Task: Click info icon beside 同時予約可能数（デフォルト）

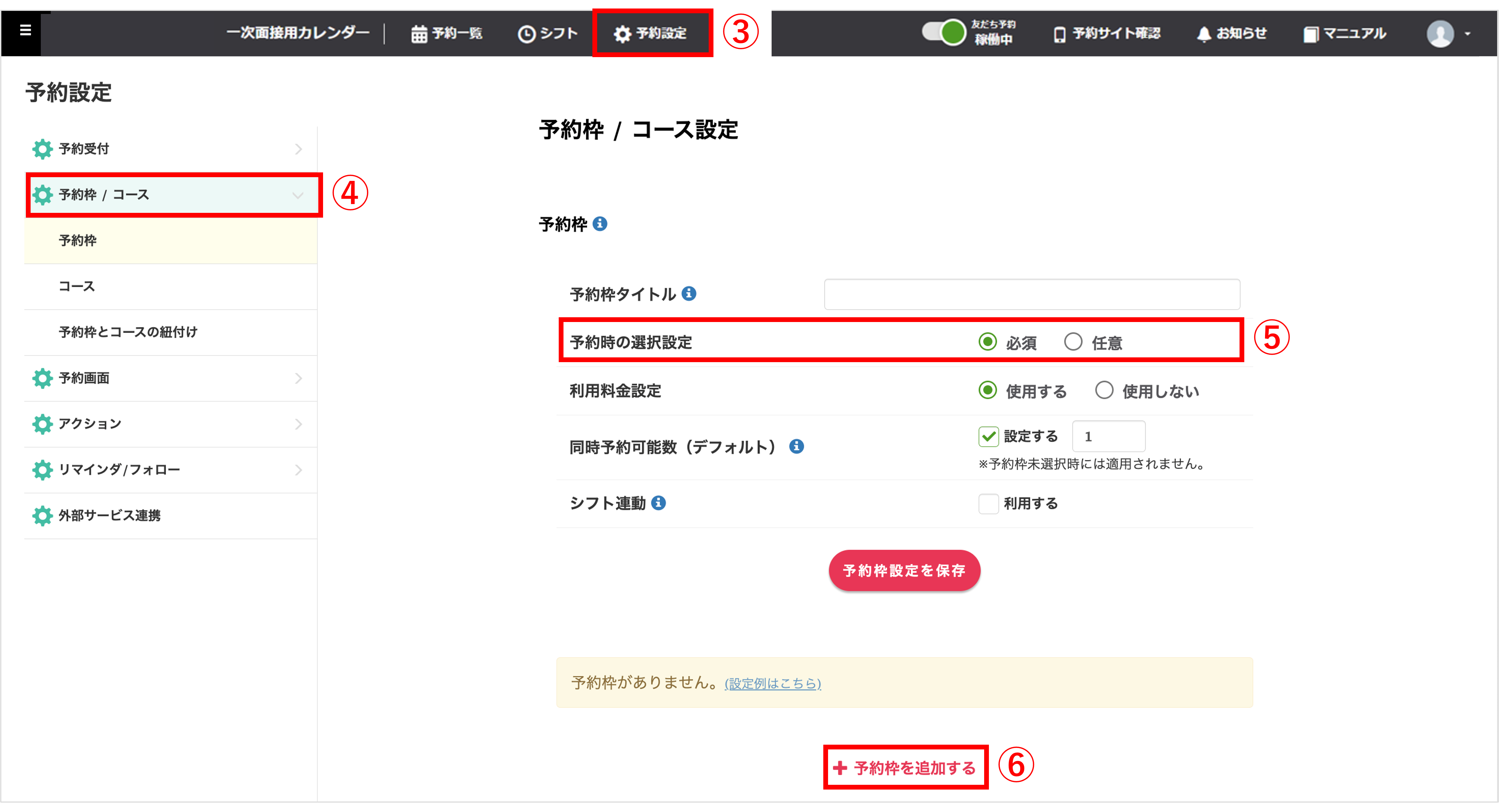Action: [x=797, y=446]
